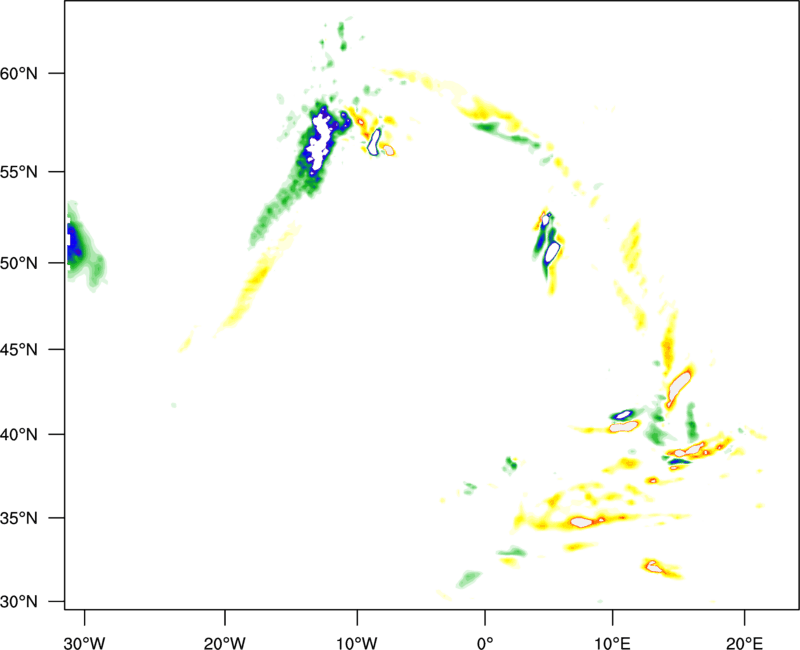Click the 55°N latitude axis label
Screen dimensions: 800x650
pos(19,172)
